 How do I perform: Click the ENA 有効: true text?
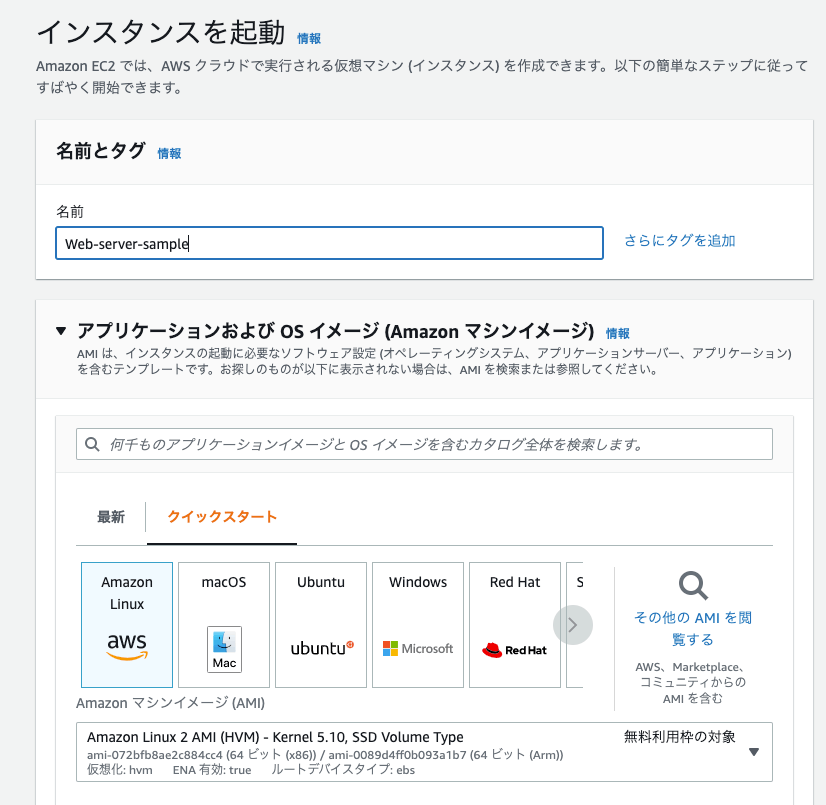(212, 770)
